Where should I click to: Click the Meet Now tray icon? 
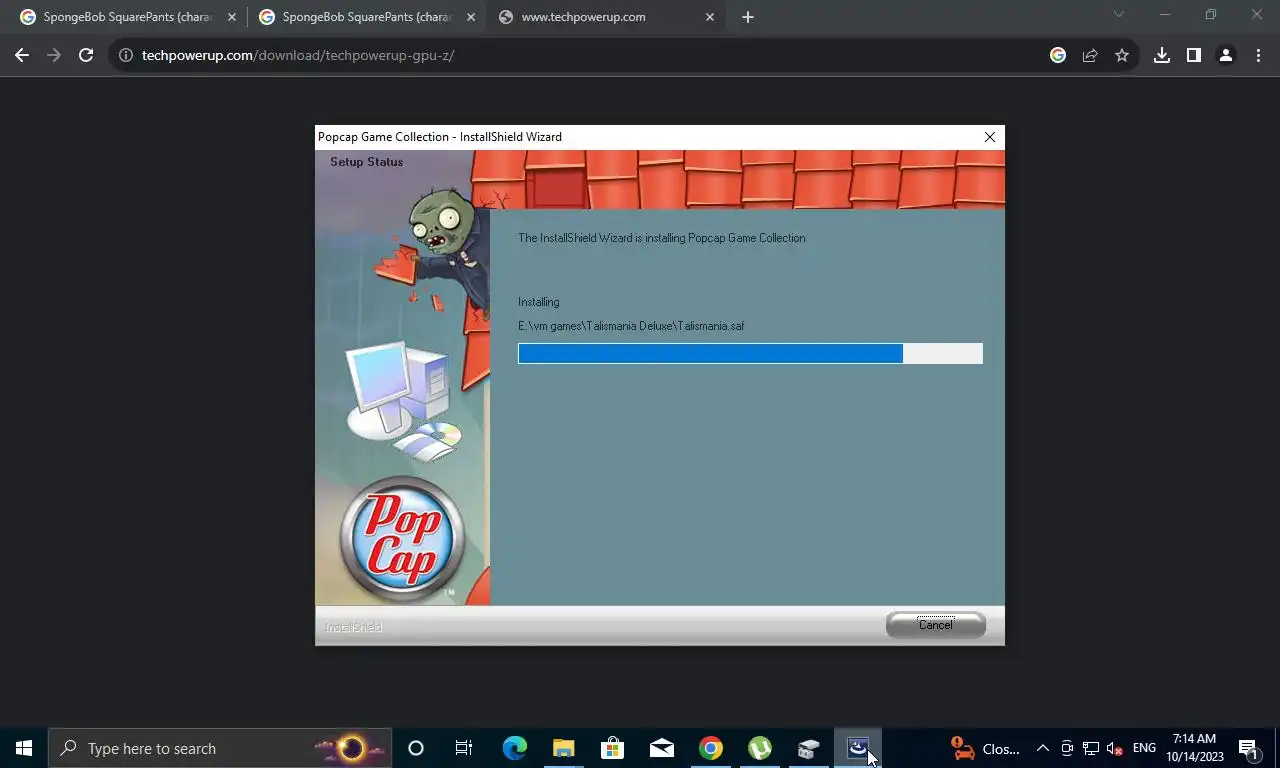1067,748
